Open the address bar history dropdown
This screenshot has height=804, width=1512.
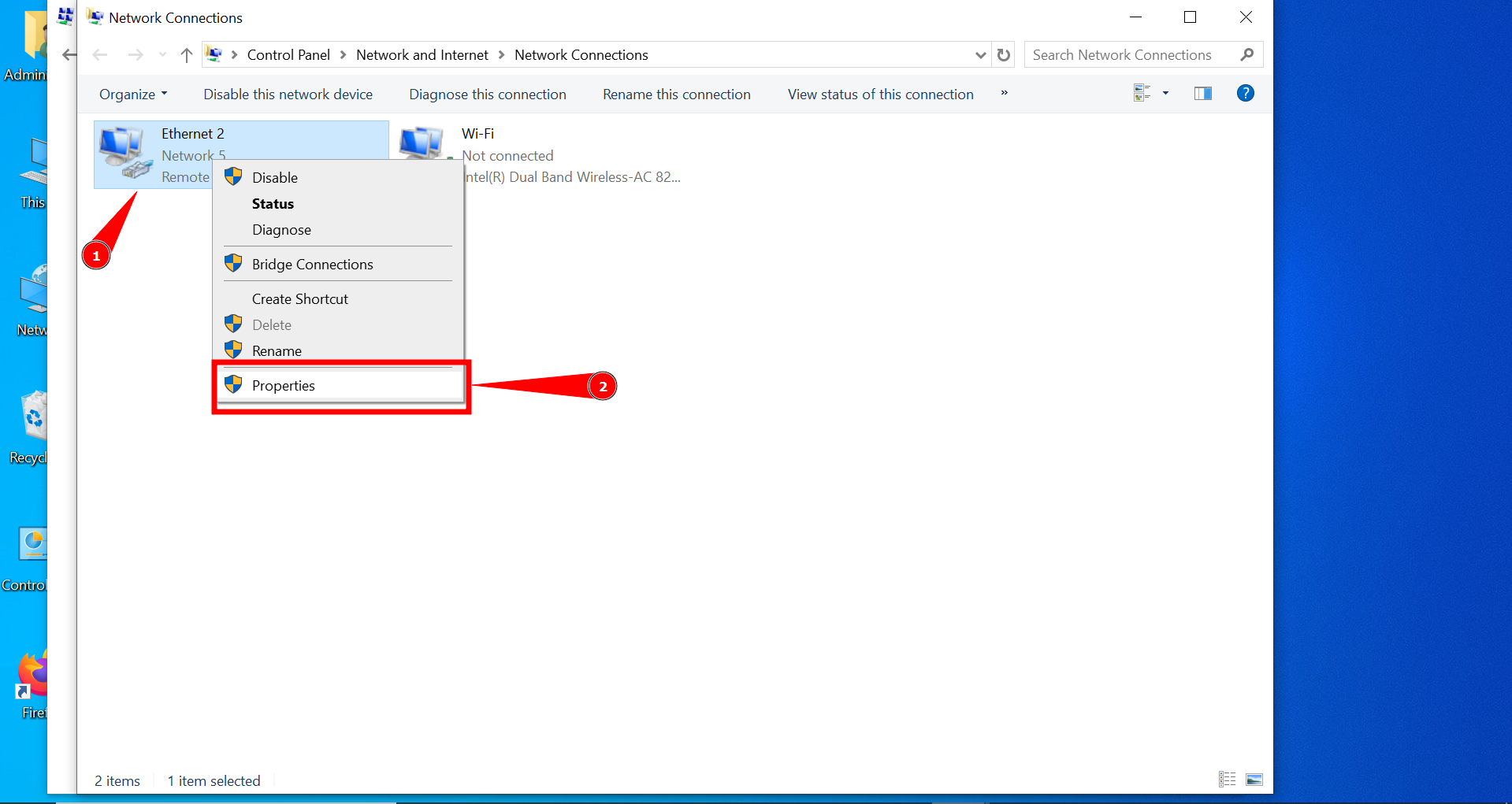click(980, 55)
